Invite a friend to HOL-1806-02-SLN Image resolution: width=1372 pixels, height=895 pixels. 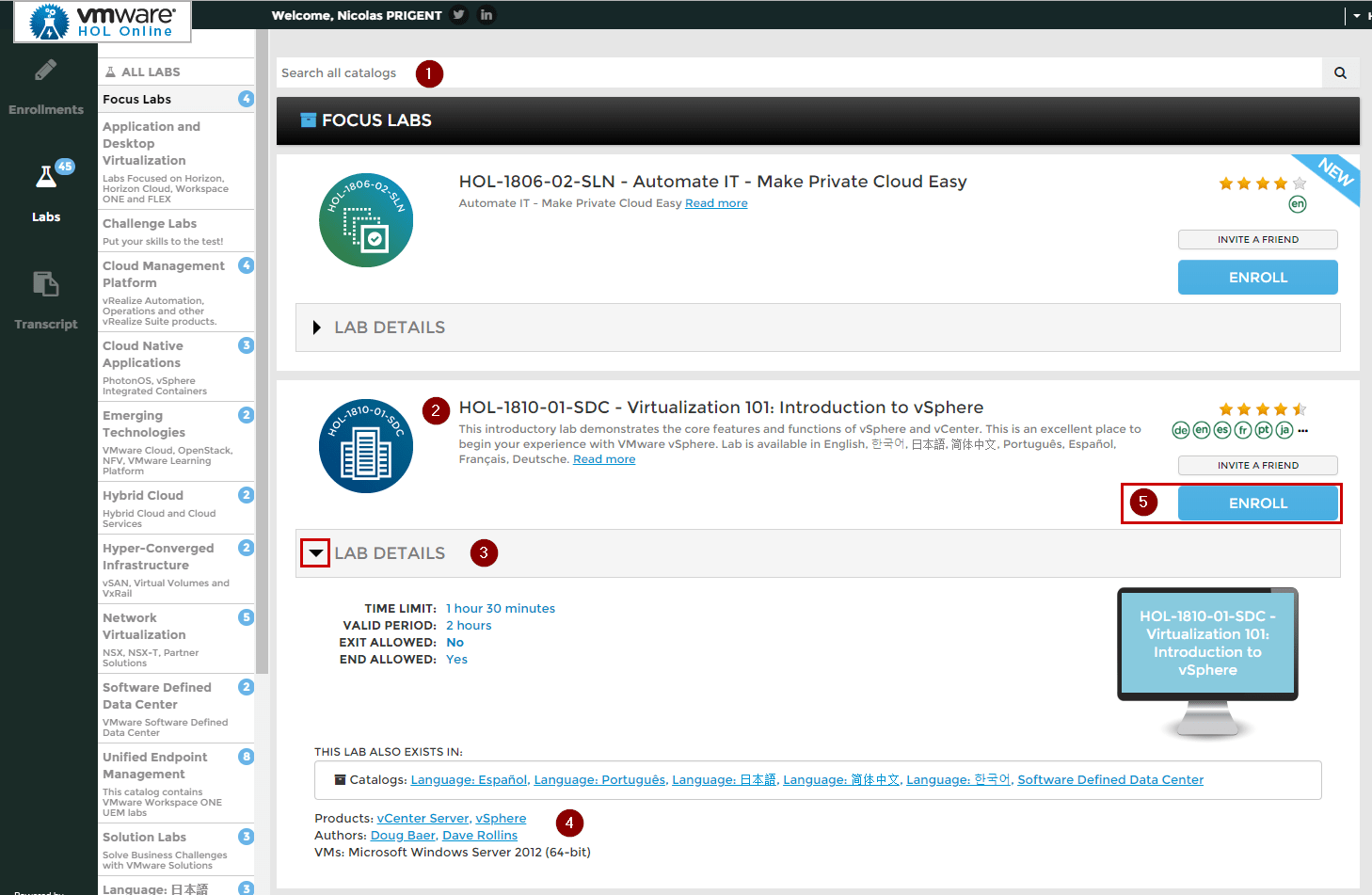click(x=1258, y=240)
